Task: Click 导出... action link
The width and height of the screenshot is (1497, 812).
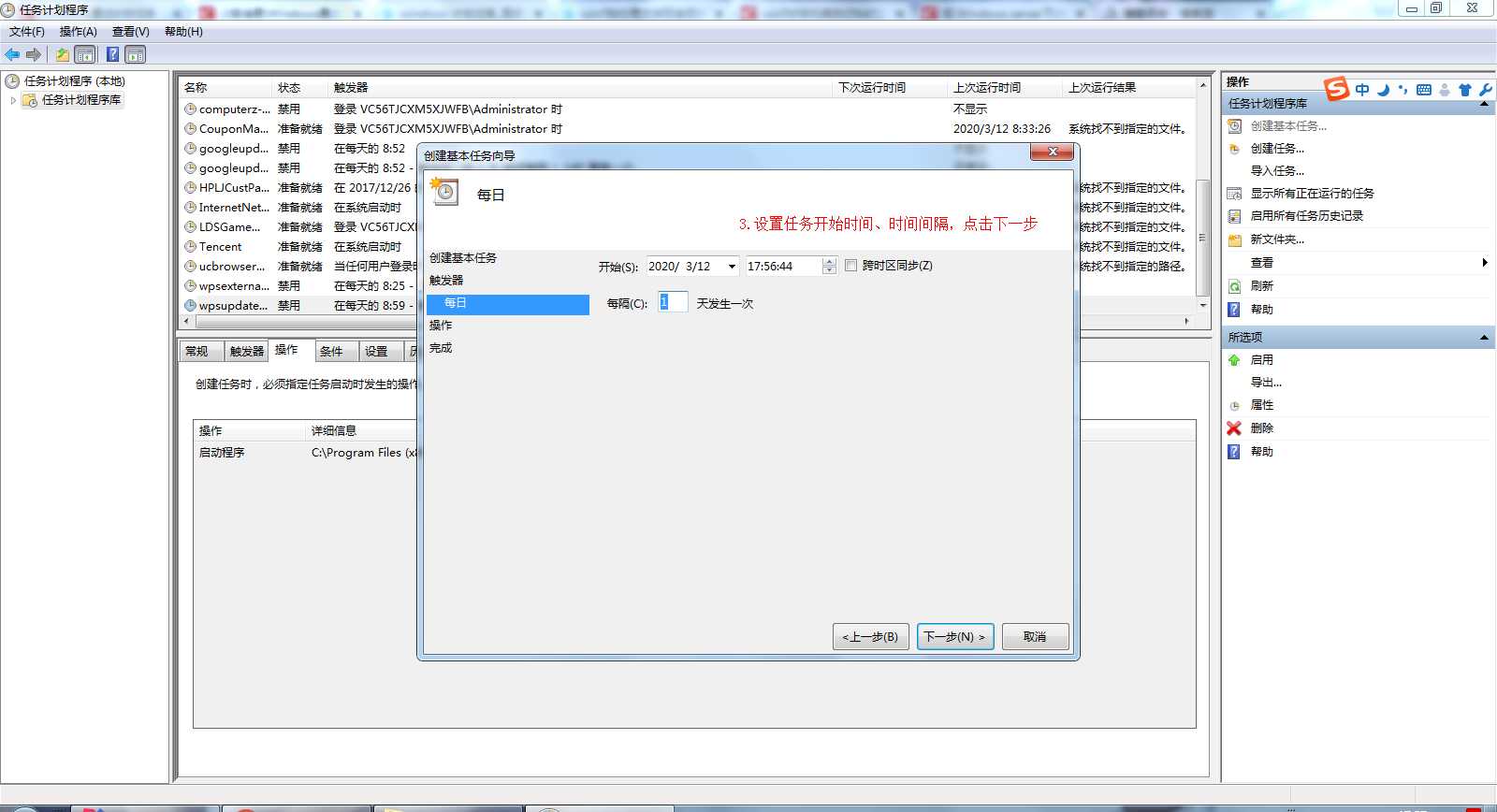Action: pos(1266,383)
